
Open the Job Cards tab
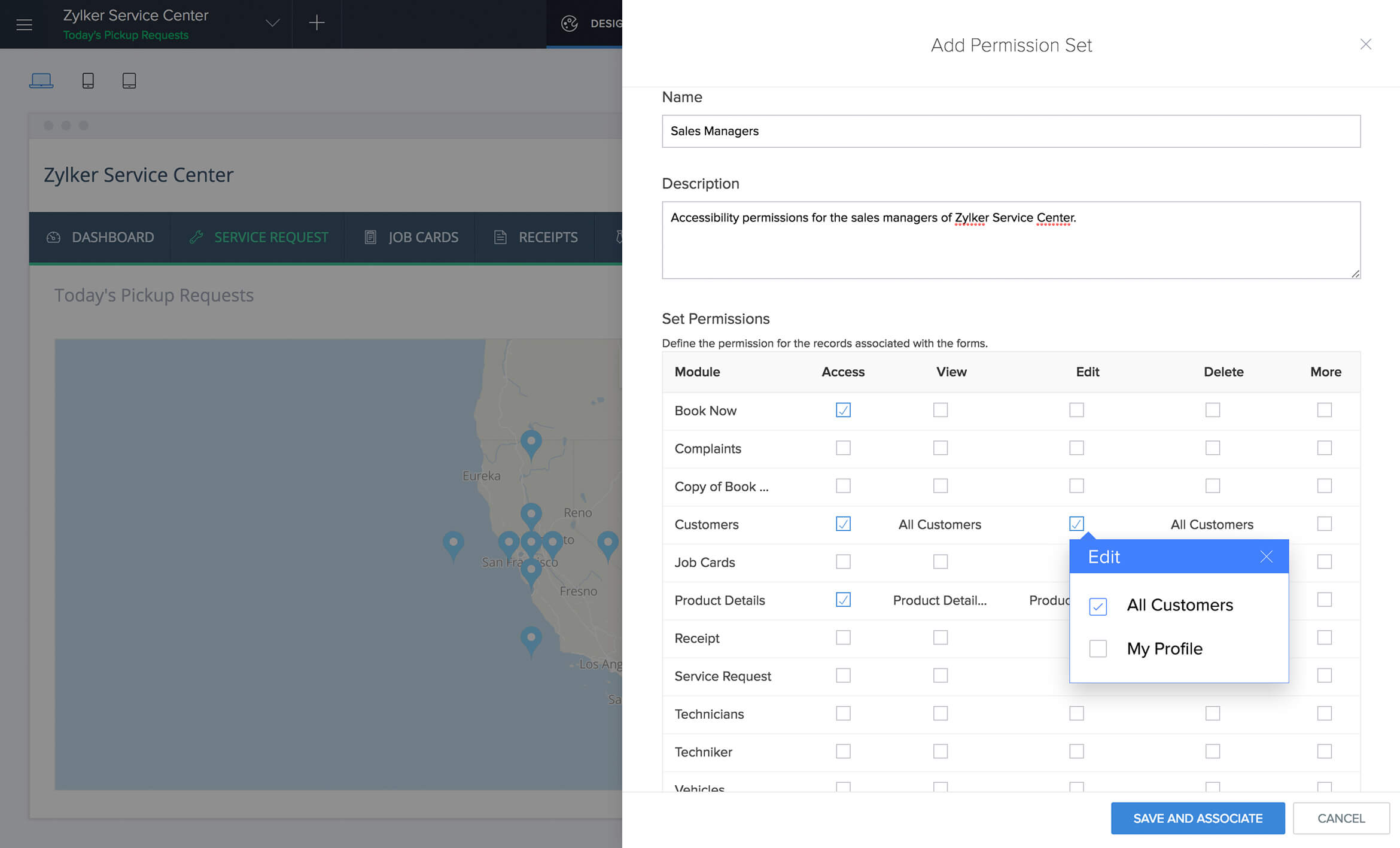tap(411, 237)
